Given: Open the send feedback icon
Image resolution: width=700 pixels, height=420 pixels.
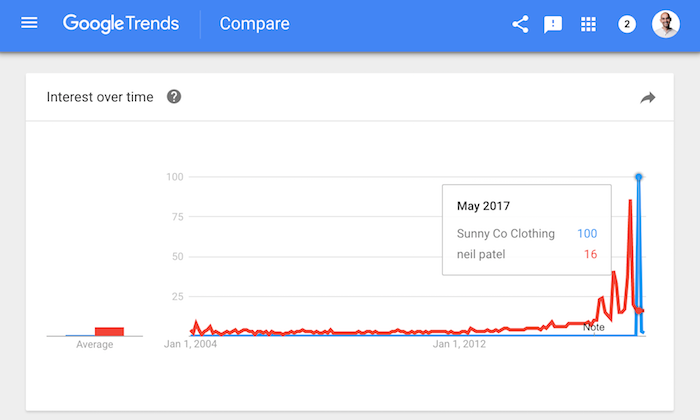Looking at the screenshot, I should click(553, 24).
